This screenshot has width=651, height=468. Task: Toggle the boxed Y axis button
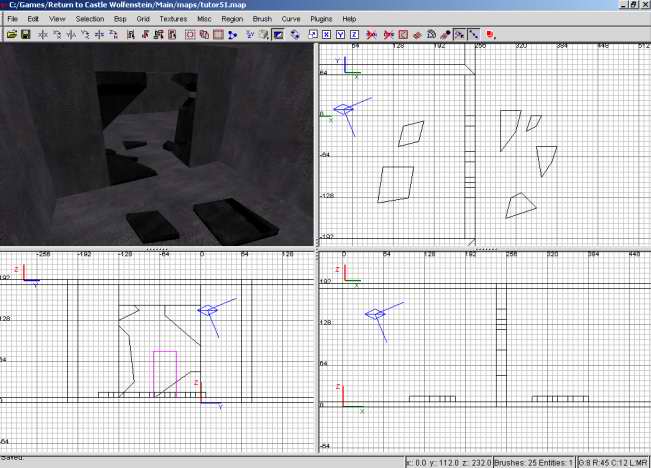[340, 34]
